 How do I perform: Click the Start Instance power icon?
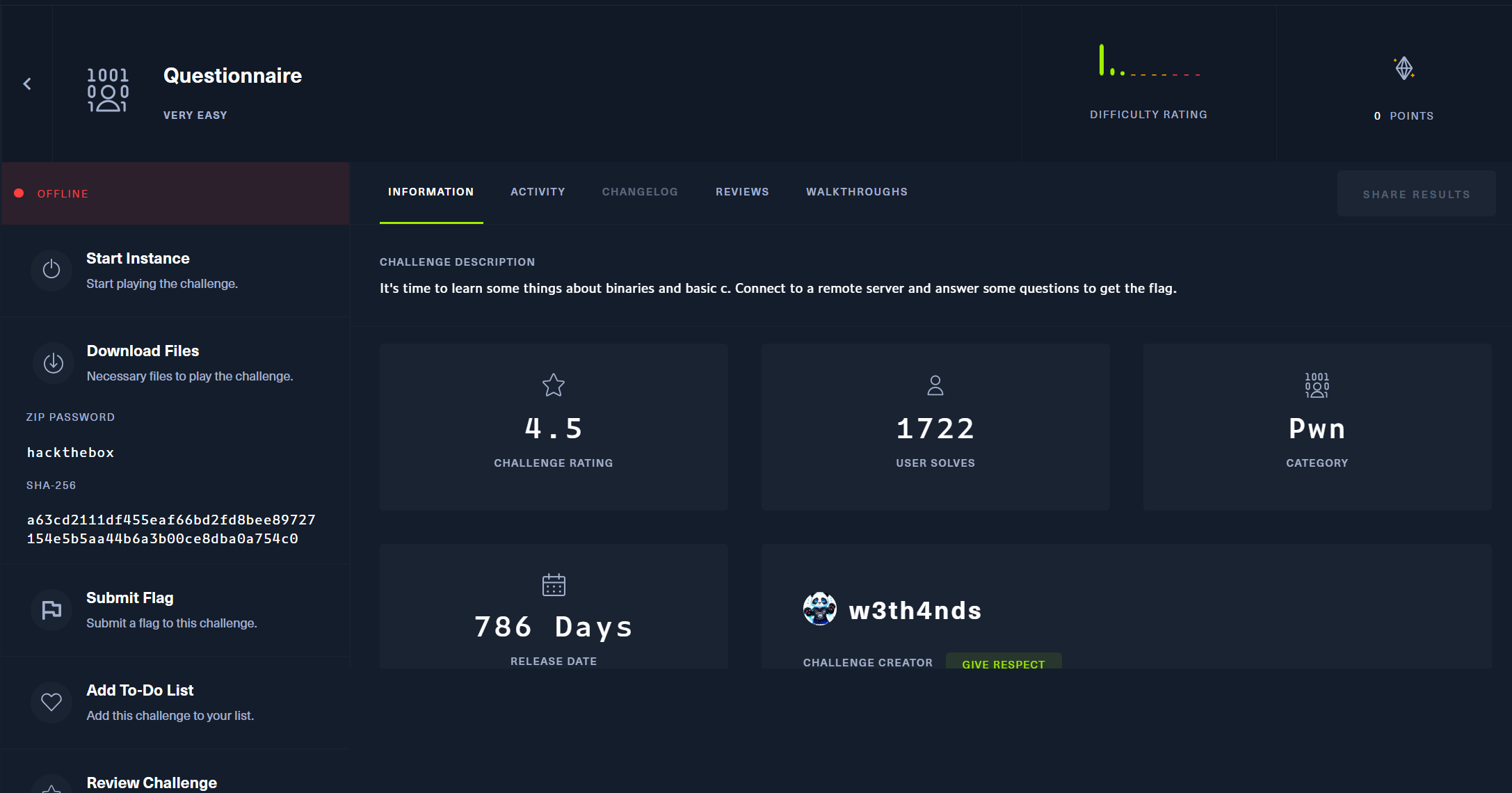[51, 269]
